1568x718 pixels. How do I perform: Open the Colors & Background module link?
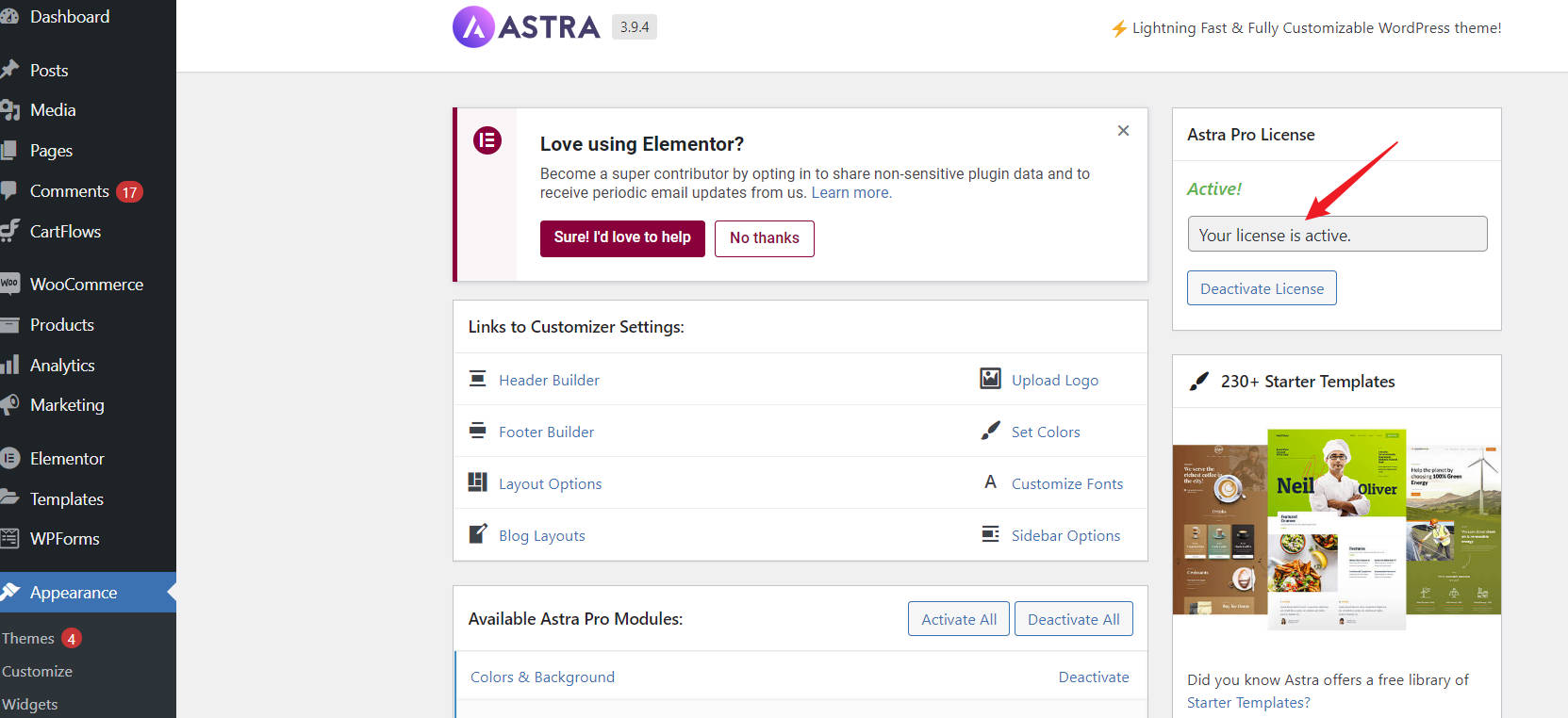pyautogui.click(x=542, y=677)
